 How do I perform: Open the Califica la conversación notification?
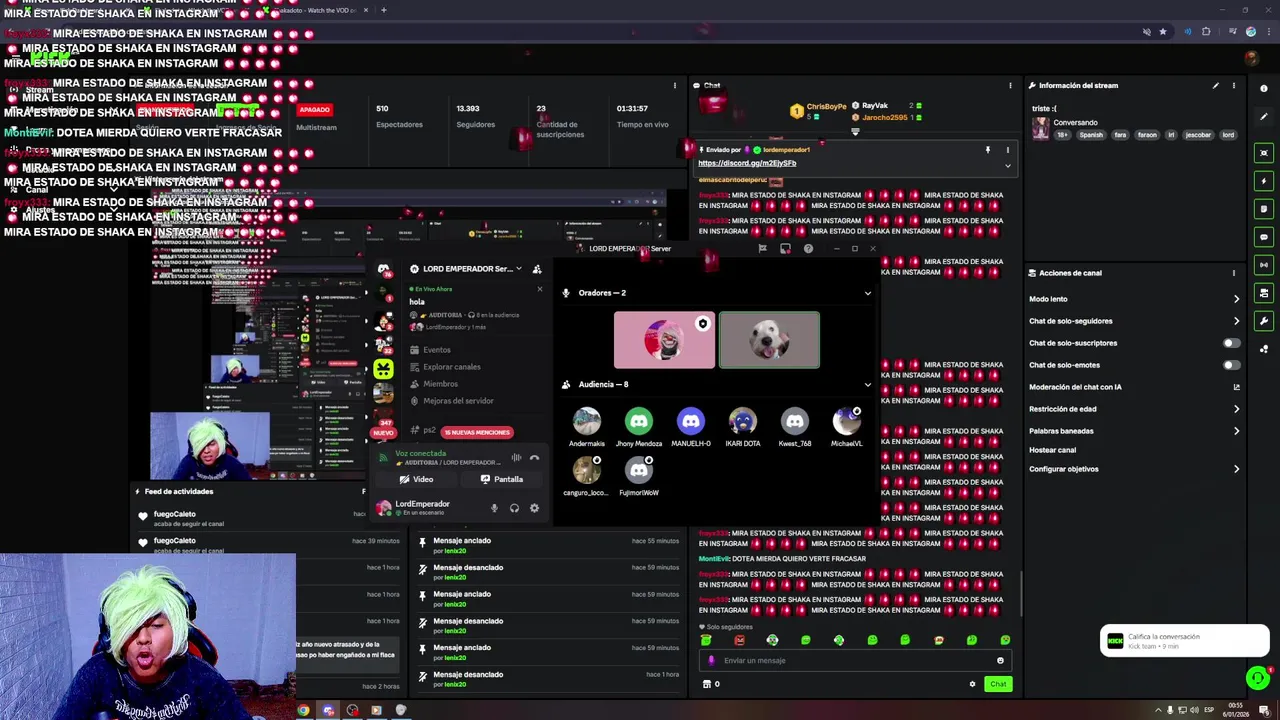coord(1185,641)
